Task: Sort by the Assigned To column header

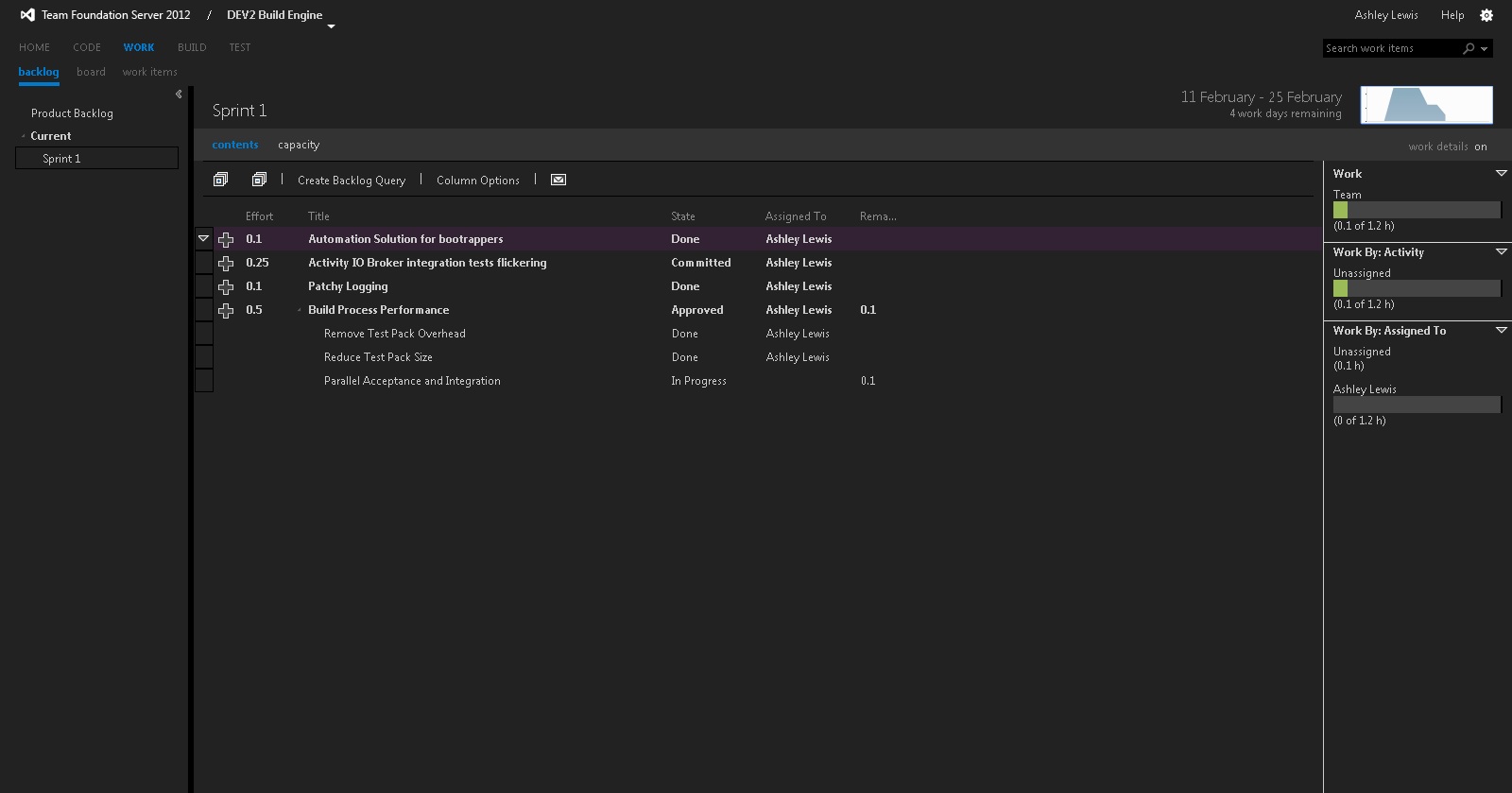Action: tap(796, 216)
